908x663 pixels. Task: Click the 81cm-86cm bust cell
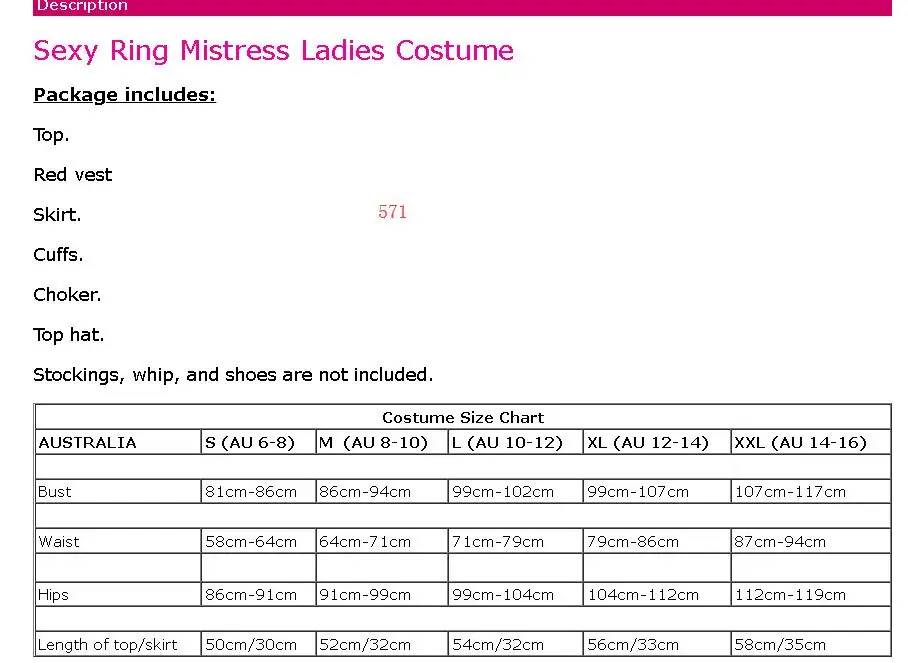tap(258, 492)
